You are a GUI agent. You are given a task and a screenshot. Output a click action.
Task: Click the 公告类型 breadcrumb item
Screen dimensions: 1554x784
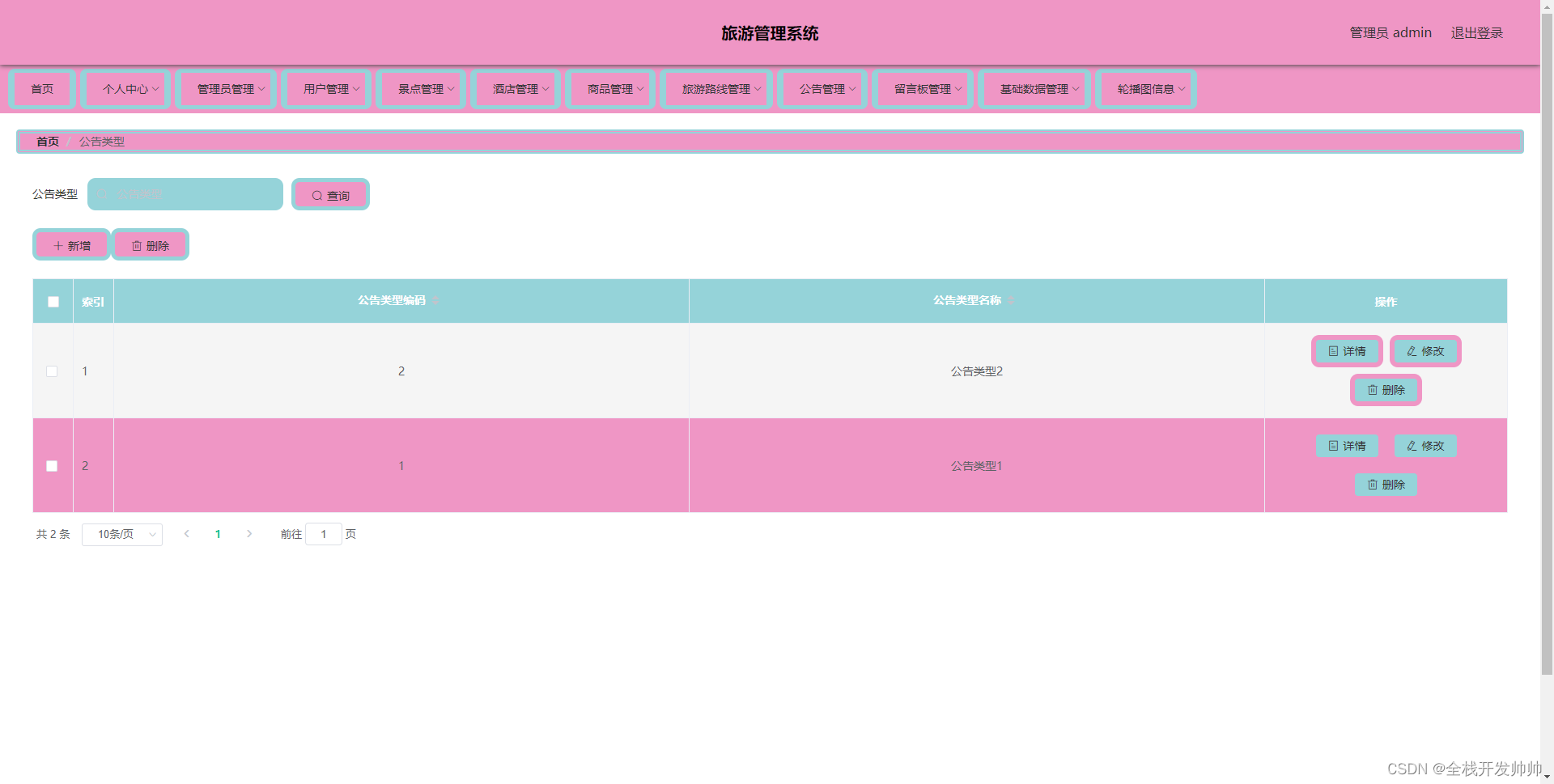(102, 142)
